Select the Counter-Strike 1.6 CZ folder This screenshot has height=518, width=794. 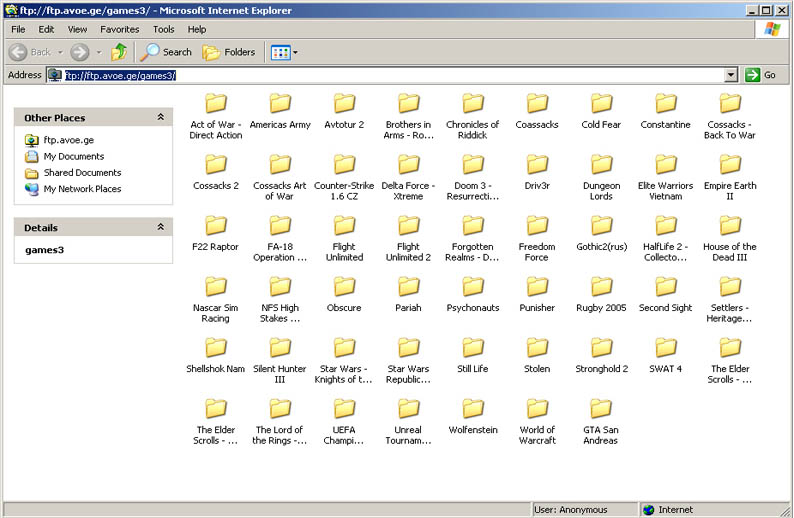point(344,177)
